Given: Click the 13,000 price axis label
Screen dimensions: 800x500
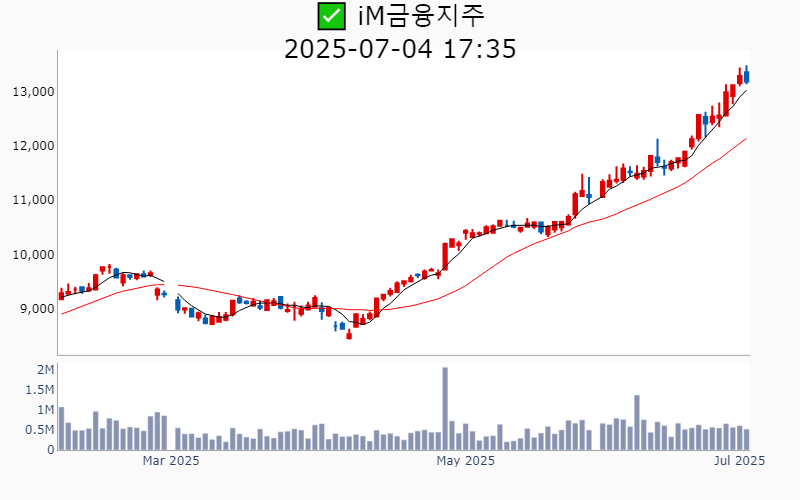Looking at the screenshot, I should coord(33,92).
